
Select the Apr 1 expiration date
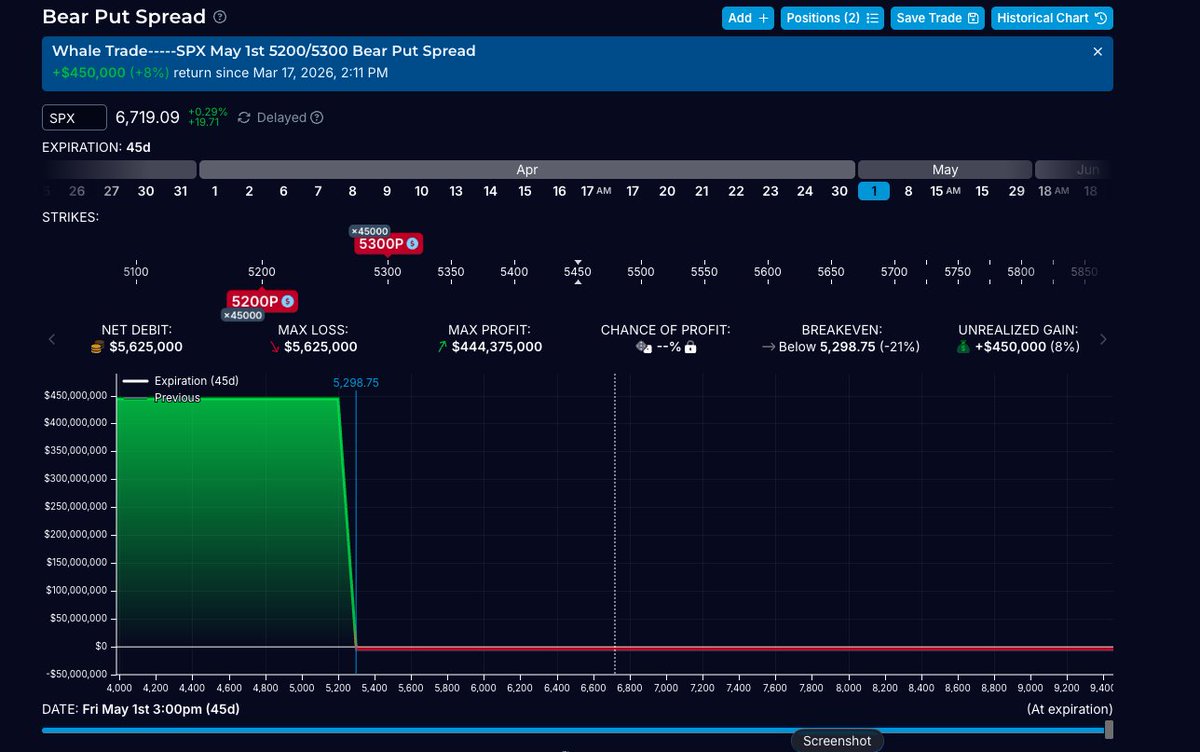point(215,191)
